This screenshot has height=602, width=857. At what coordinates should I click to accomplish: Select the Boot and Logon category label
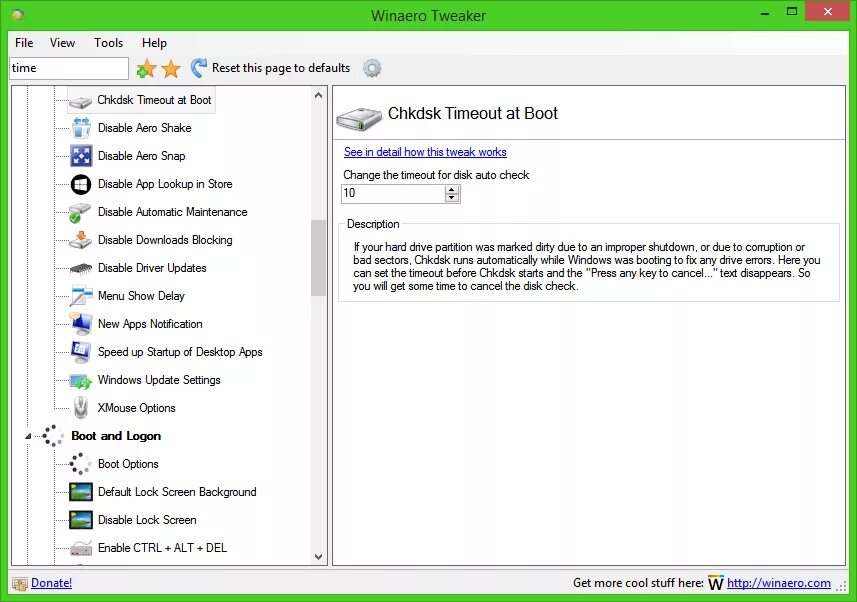coord(116,436)
